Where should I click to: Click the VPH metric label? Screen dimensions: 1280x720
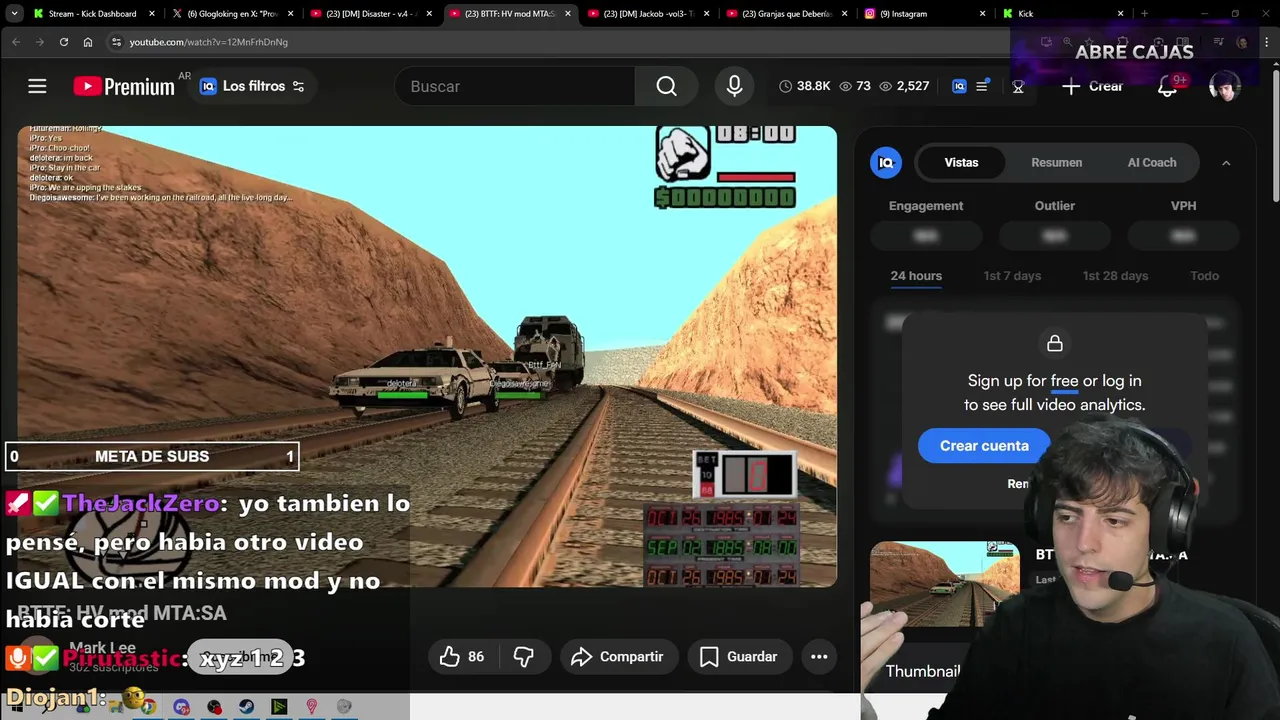1183,206
